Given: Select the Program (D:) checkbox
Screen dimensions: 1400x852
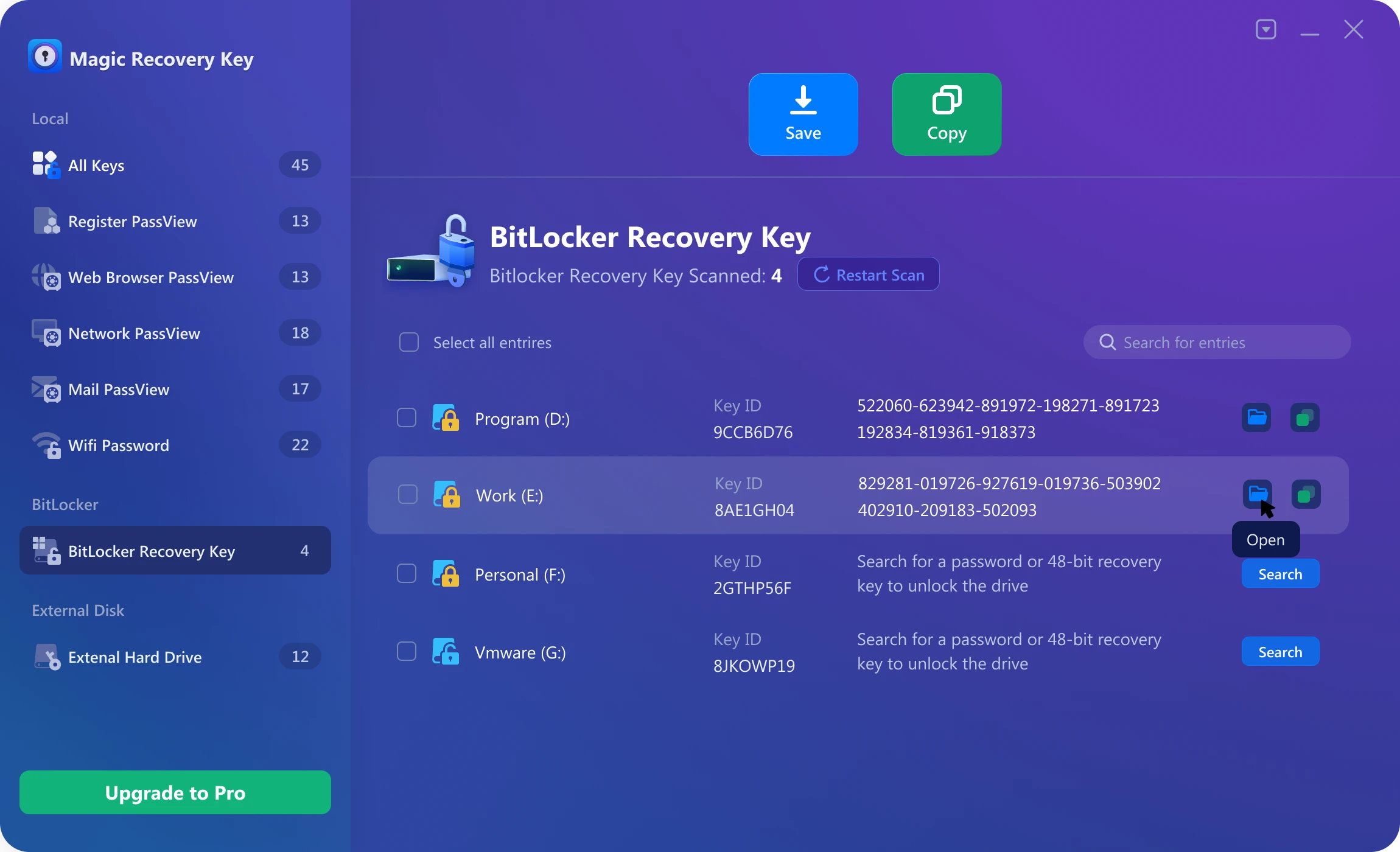Looking at the screenshot, I should pyautogui.click(x=406, y=417).
